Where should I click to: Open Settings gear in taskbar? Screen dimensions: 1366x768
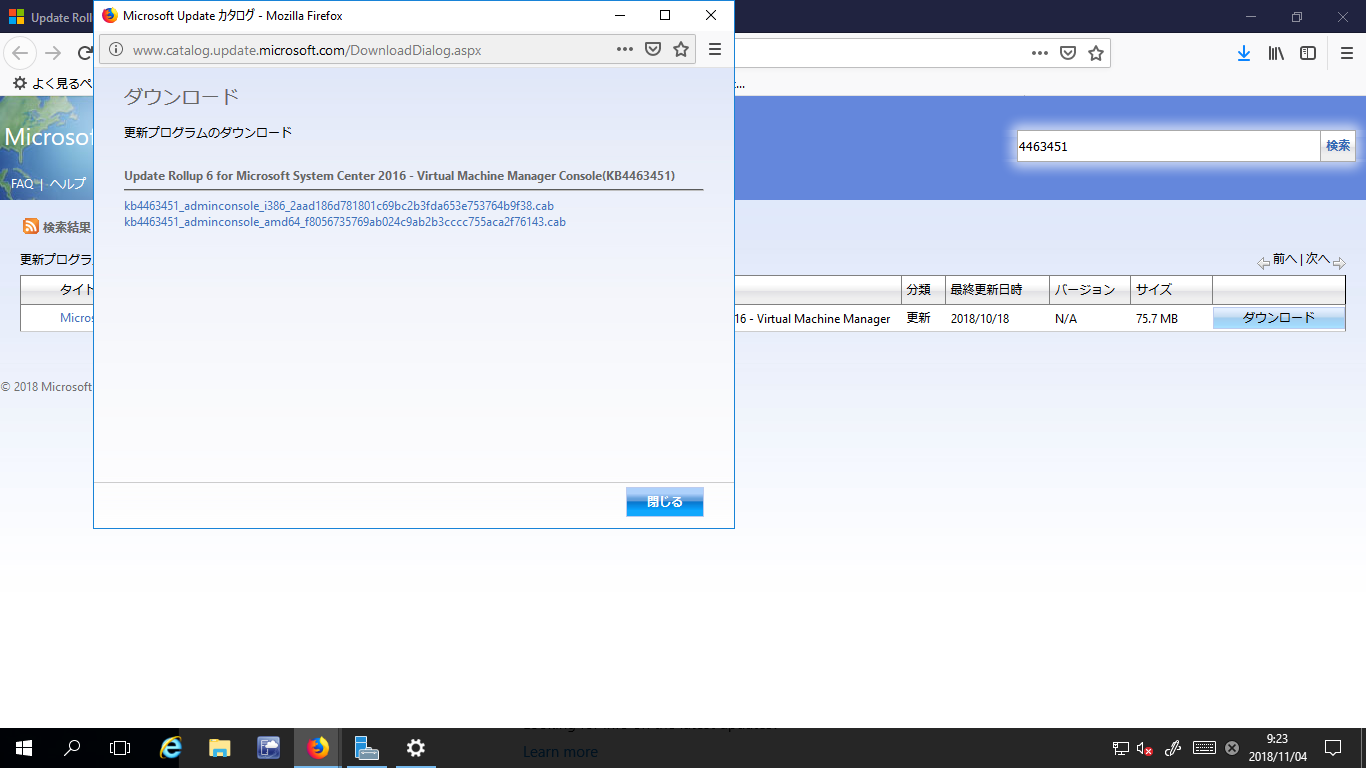pos(416,748)
